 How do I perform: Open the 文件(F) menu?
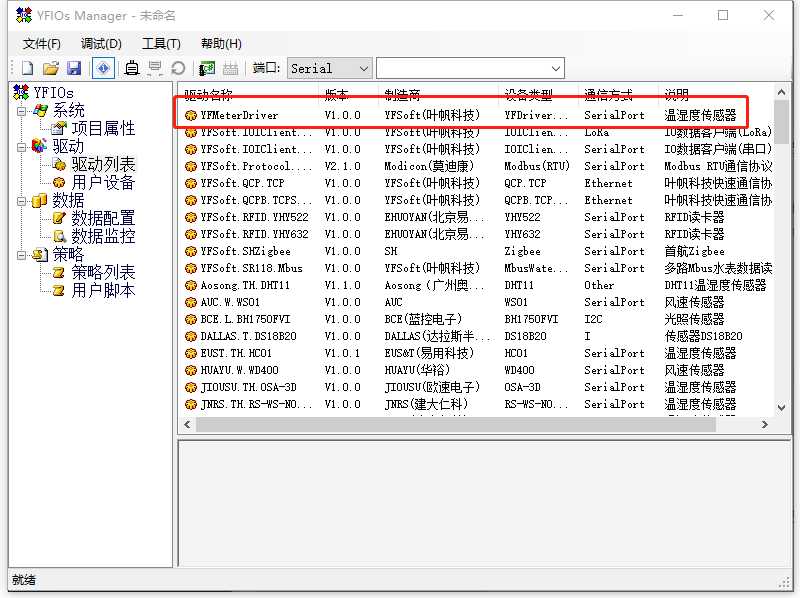(x=41, y=43)
